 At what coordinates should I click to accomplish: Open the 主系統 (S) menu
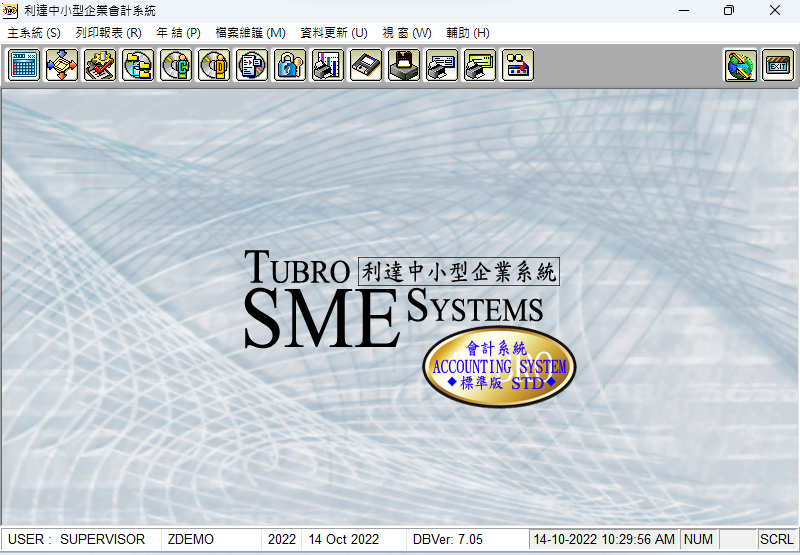pyautogui.click(x=34, y=33)
